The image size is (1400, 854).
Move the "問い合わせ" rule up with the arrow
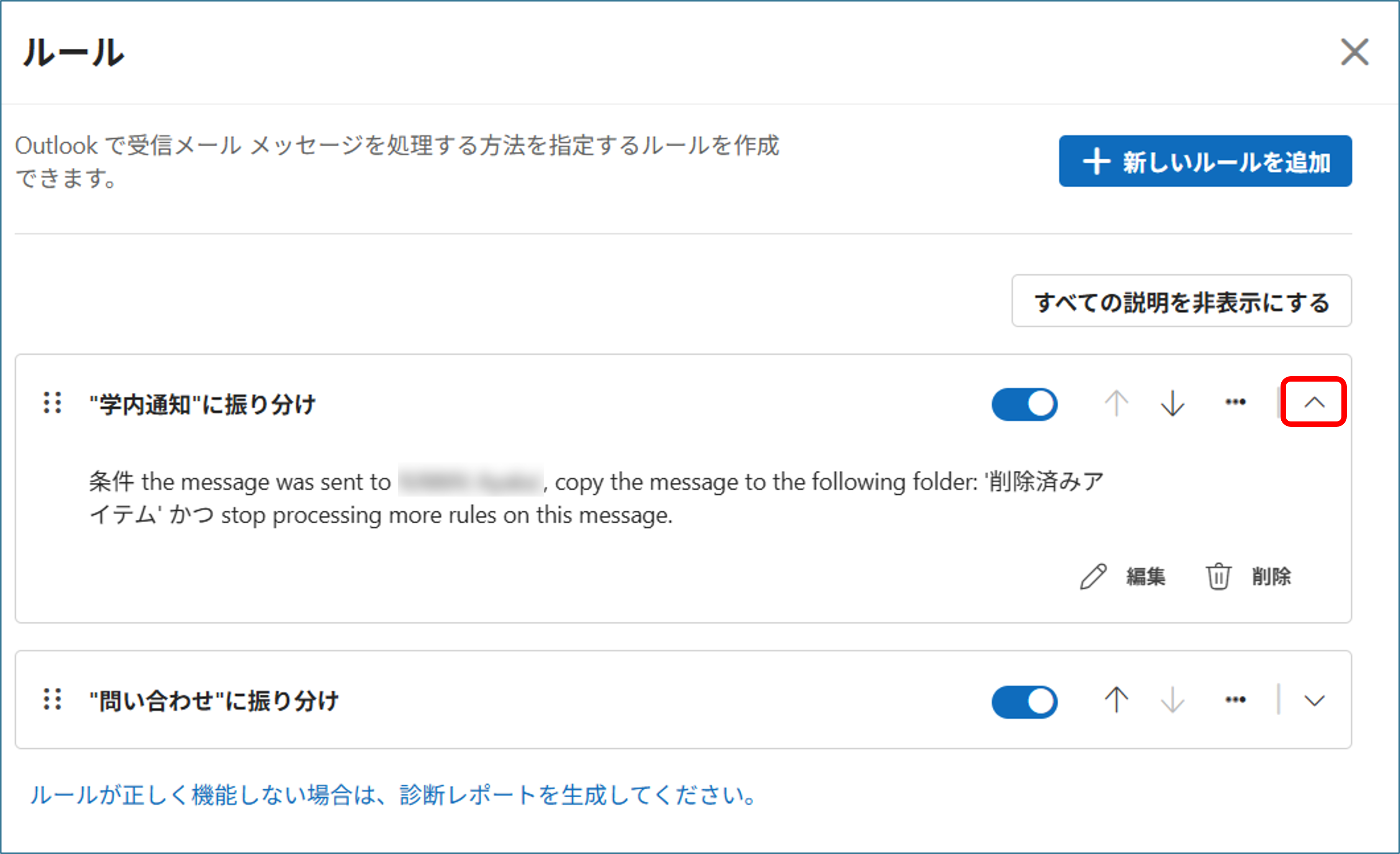(1116, 700)
